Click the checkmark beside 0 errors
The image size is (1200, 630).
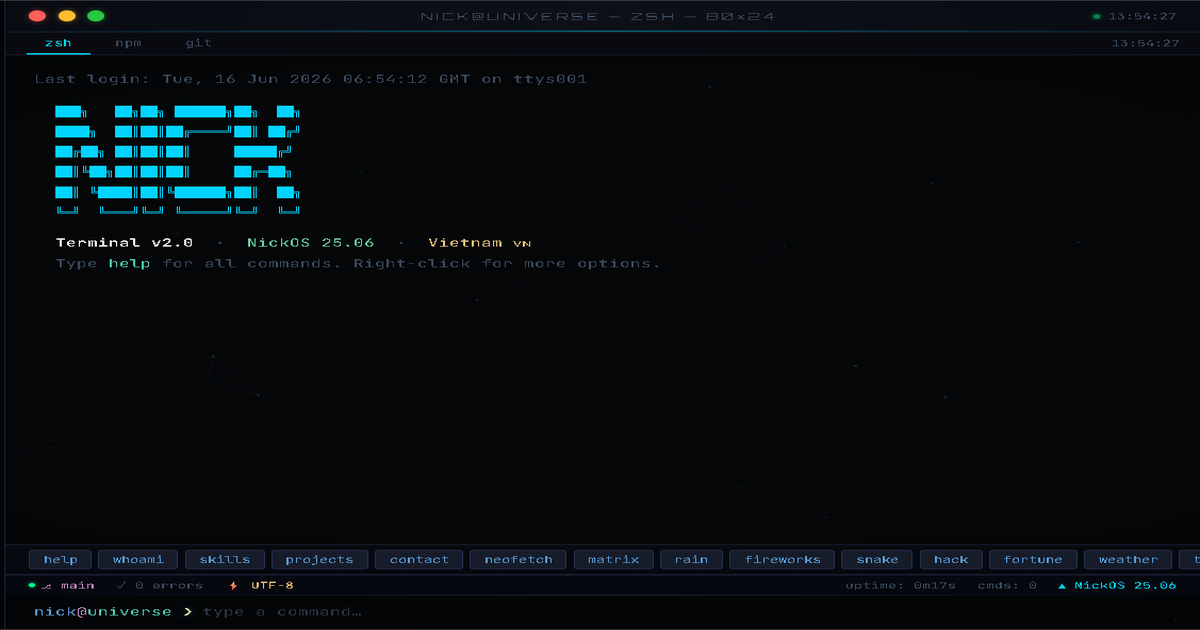tap(121, 586)
